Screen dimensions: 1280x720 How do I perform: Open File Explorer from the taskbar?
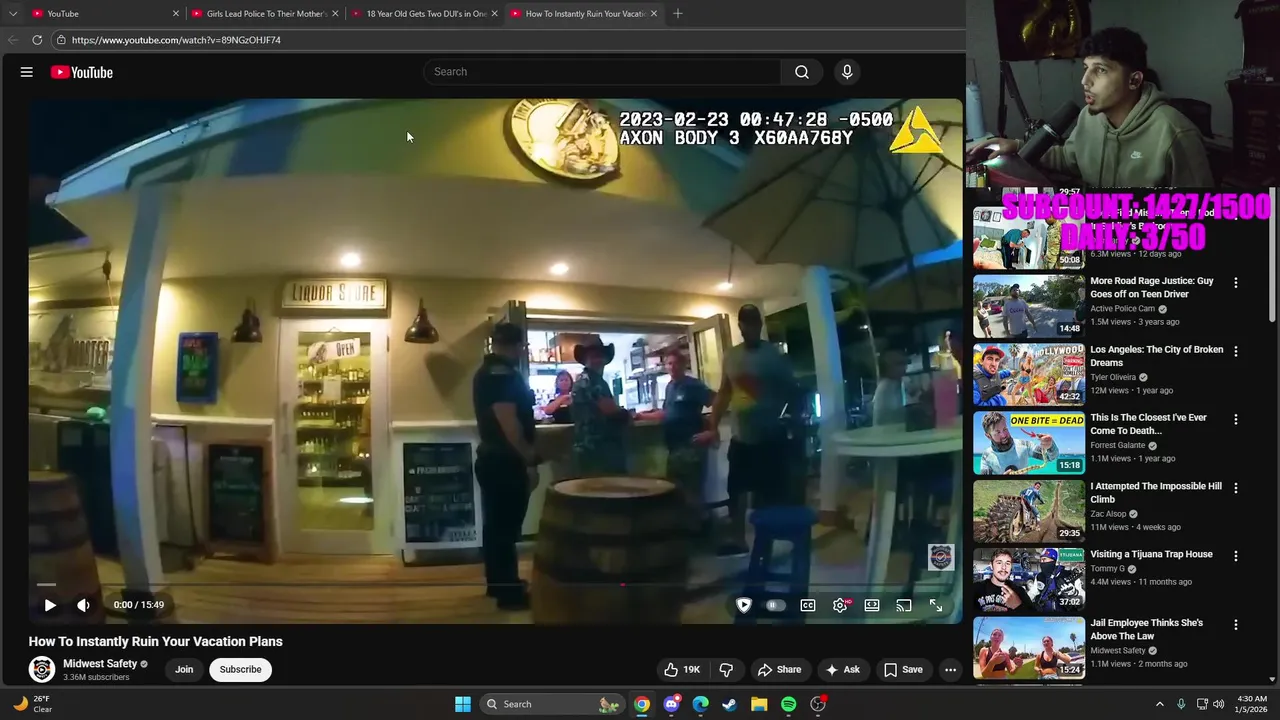click(x=759, y=704)
